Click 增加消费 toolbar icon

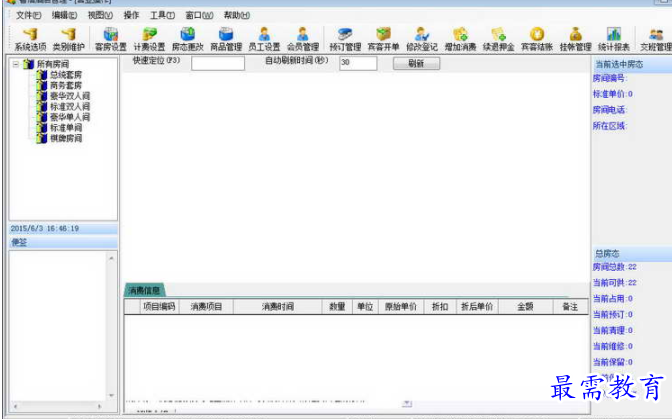pyautogui.click(x=460, y=39)
